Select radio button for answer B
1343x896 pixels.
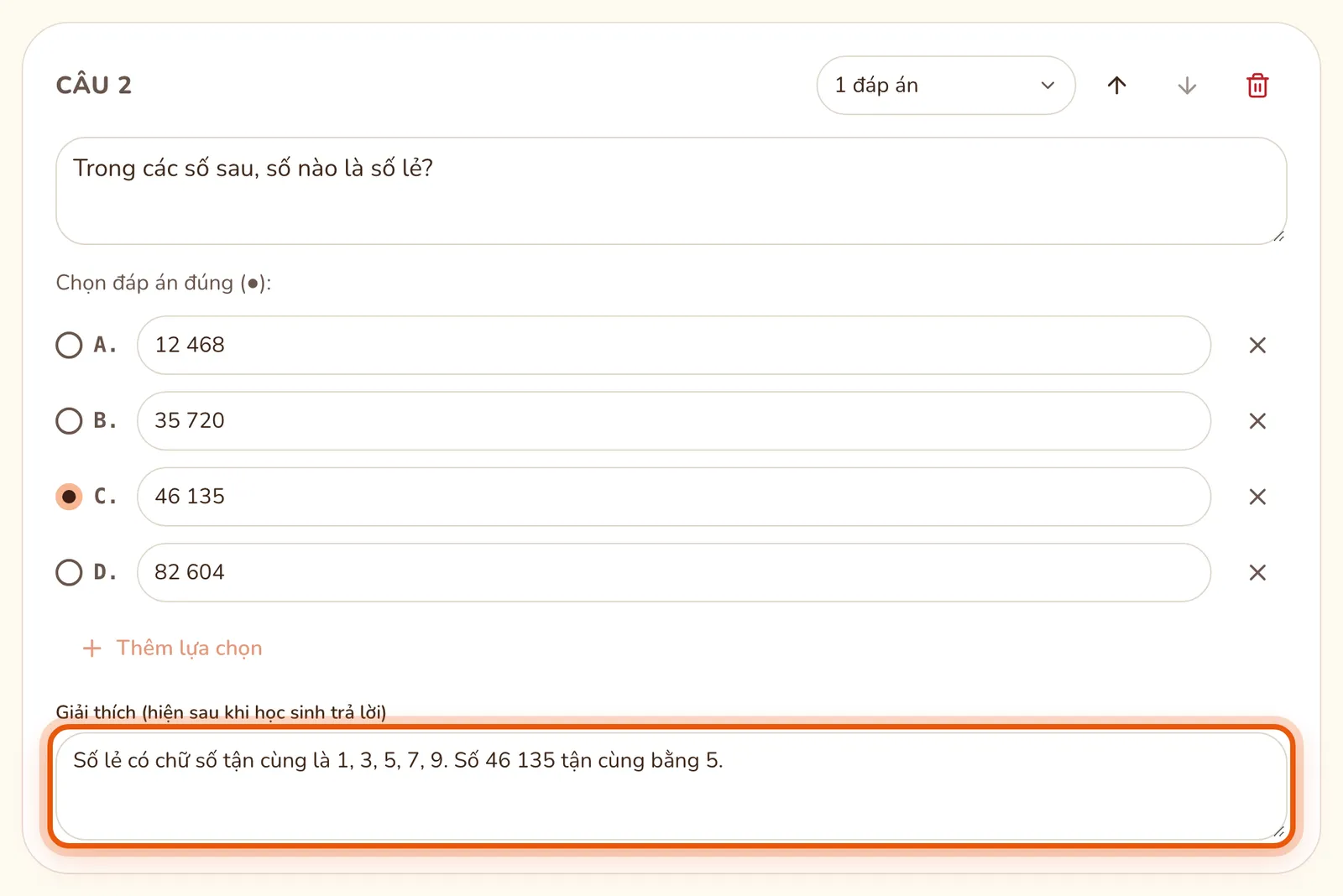[69, 420]
